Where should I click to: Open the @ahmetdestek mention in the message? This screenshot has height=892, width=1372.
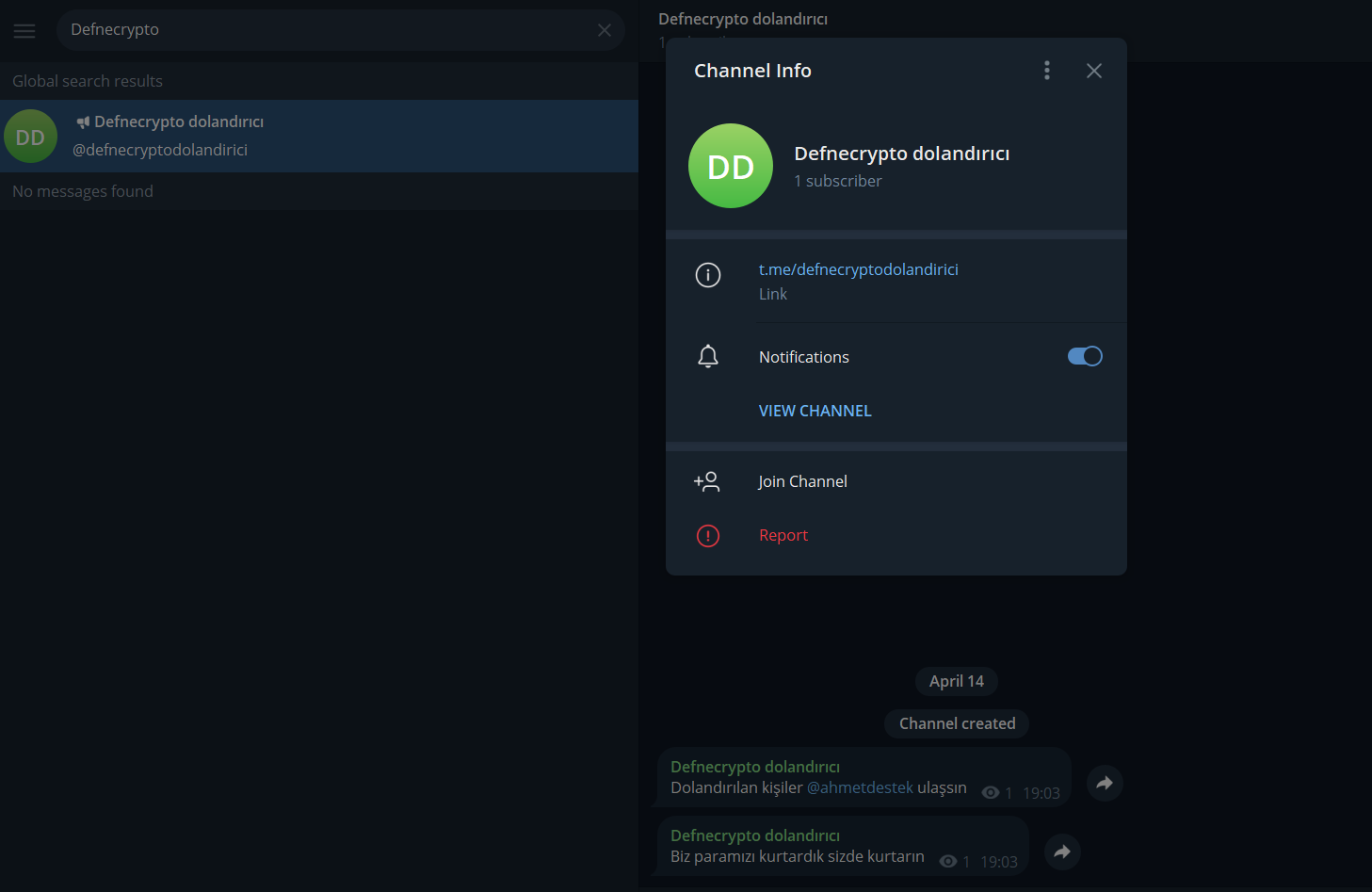pyautogui.click(x=860, y=787)
